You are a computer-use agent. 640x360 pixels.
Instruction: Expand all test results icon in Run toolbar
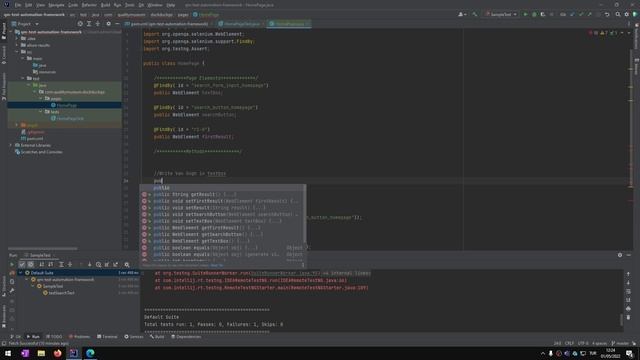(x=61, y=264)
